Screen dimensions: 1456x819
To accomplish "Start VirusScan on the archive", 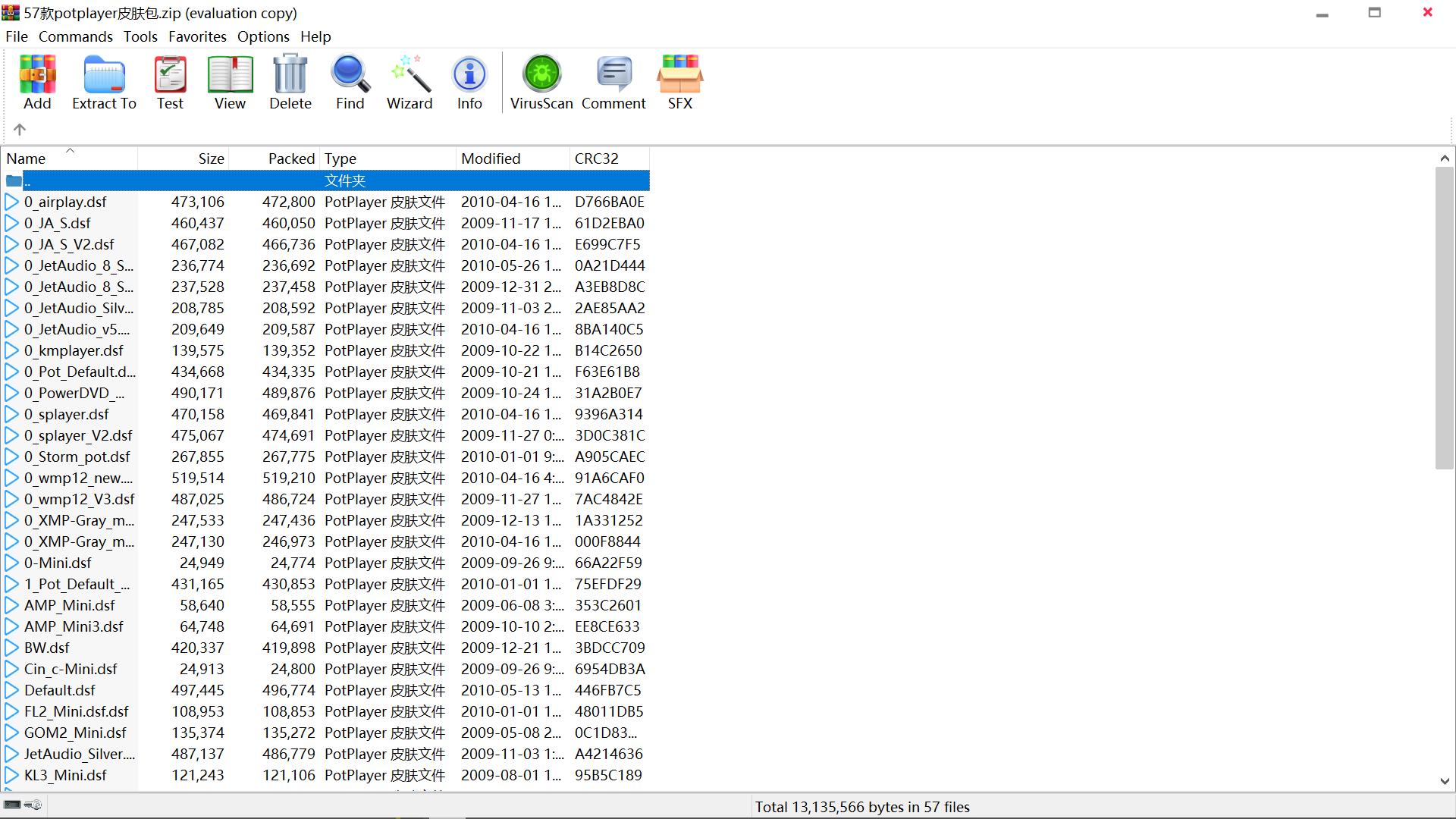I will point(541,82).
